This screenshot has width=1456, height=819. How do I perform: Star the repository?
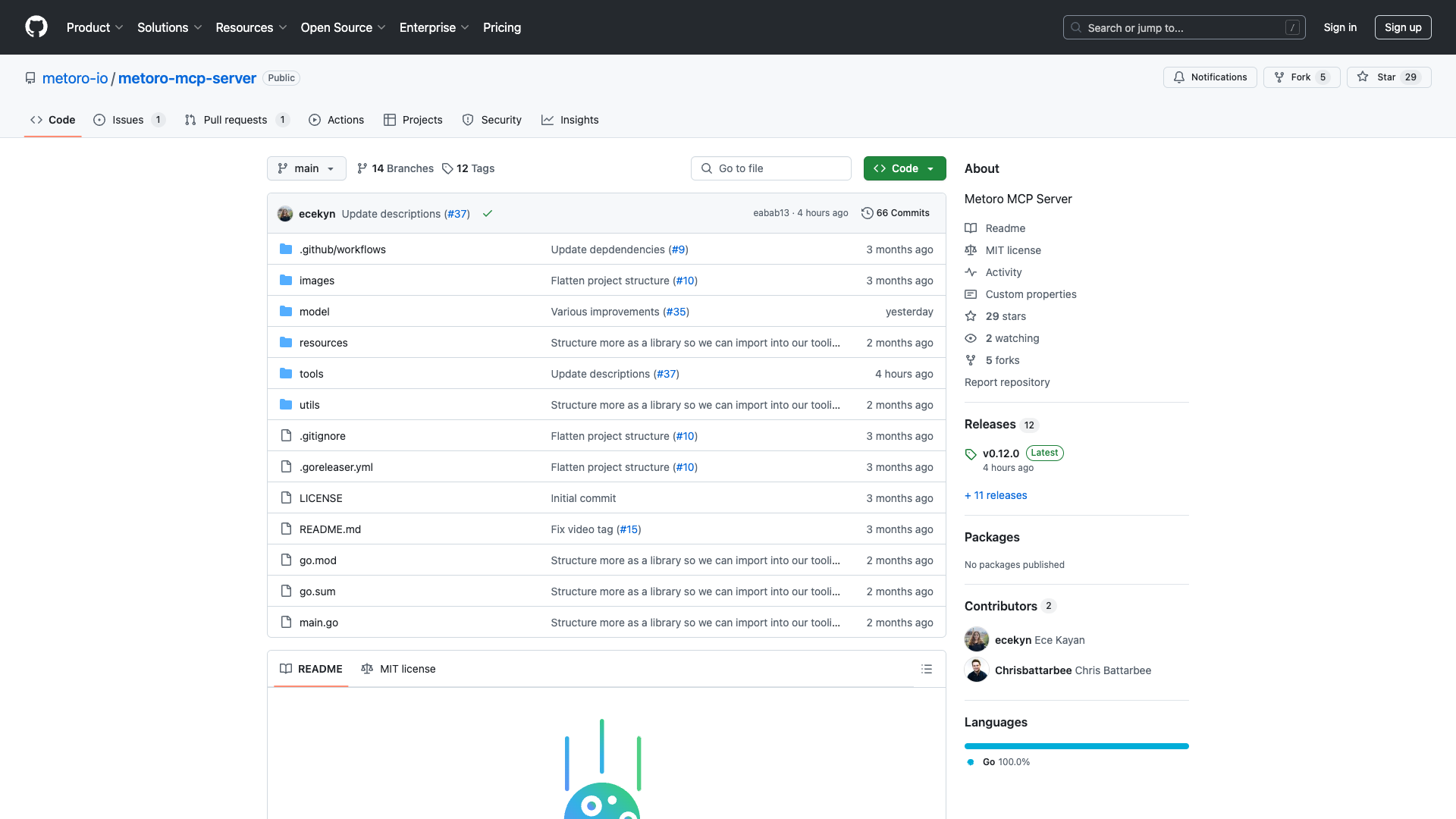[x=1388, y=77]
